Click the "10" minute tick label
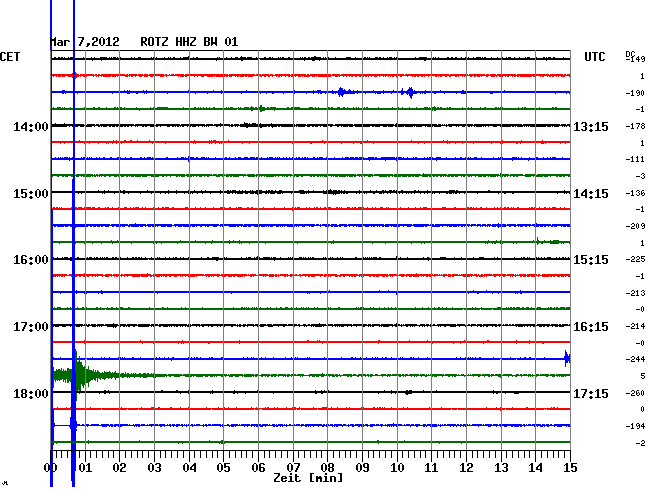This screenshot has height=494, width=650. pyautogui.click(x=397, y=468)
